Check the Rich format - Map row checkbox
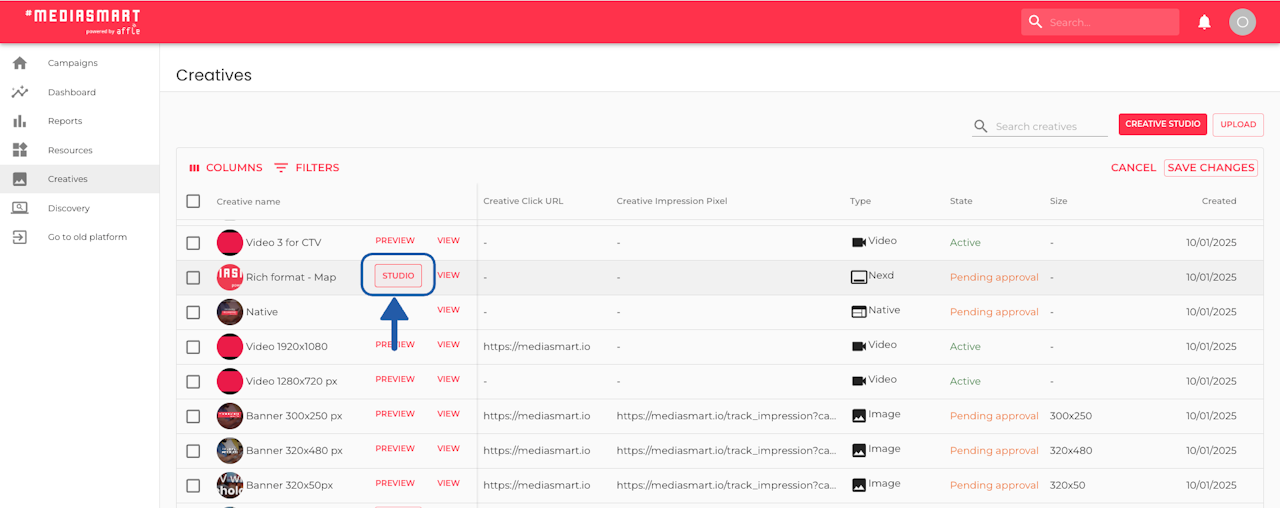This screenshot has width=1280, height=508. point(193,277)
